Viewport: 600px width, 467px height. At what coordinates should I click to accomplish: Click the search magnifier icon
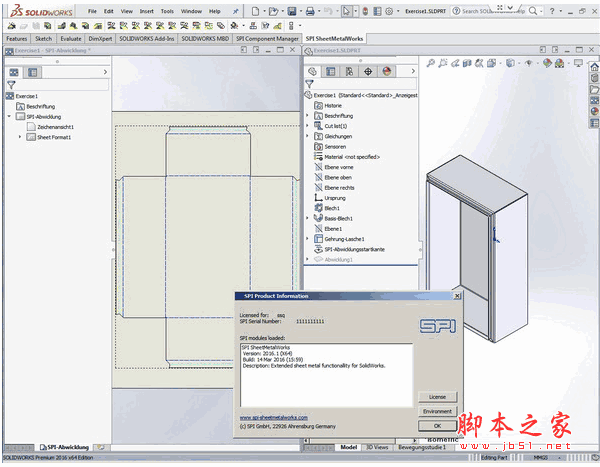tap(533, 11)
